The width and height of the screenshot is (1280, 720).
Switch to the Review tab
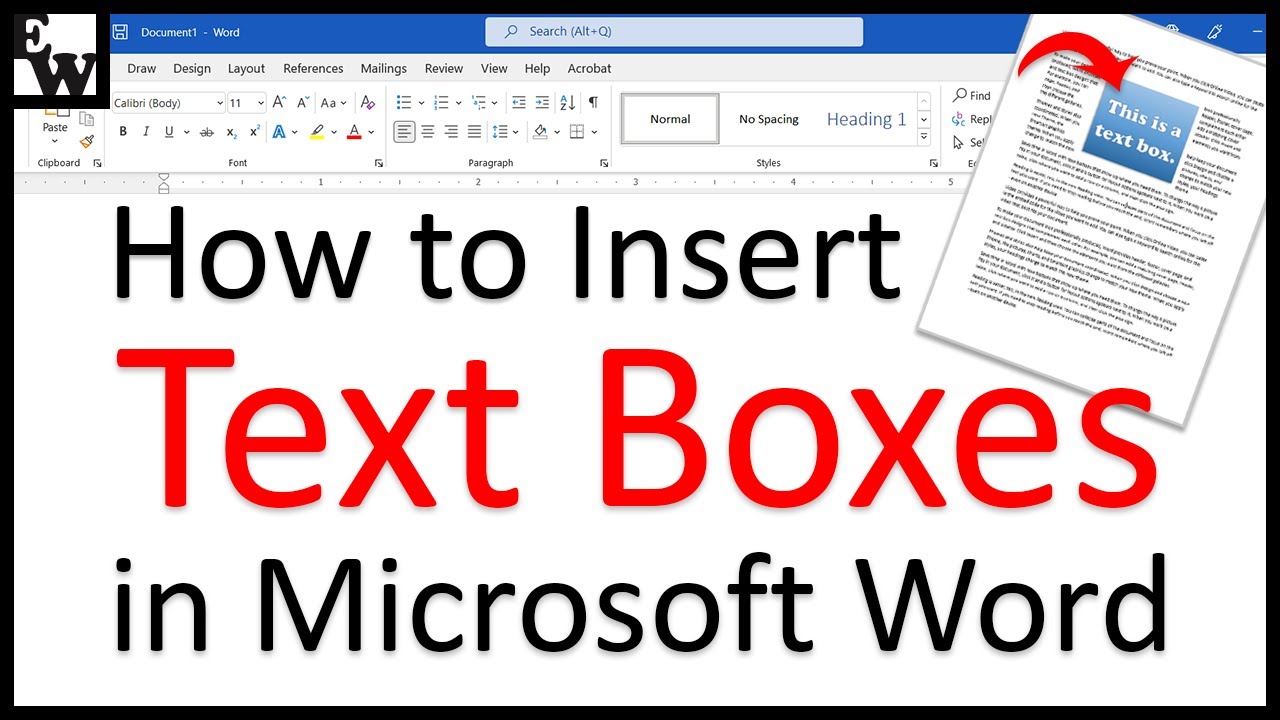point(444,68)
